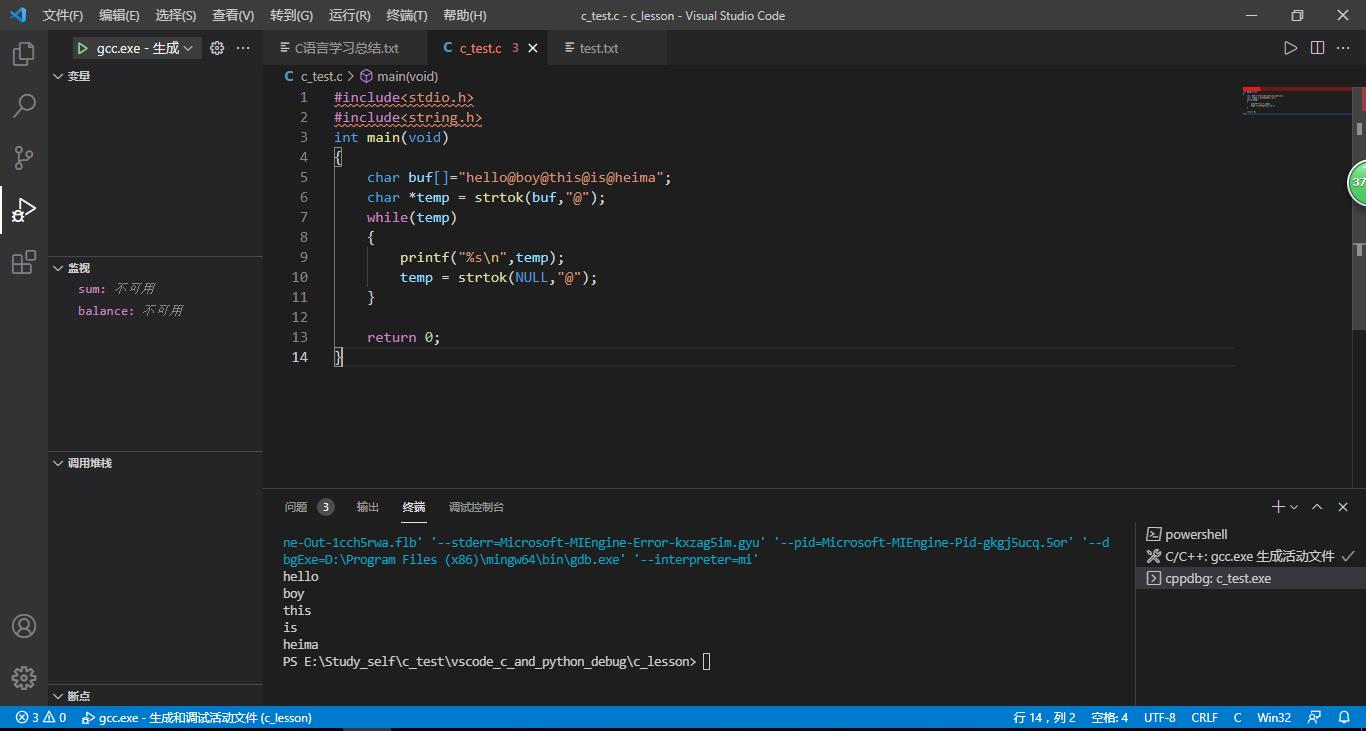Select the powershell terminal entry

click(1250, 534)
